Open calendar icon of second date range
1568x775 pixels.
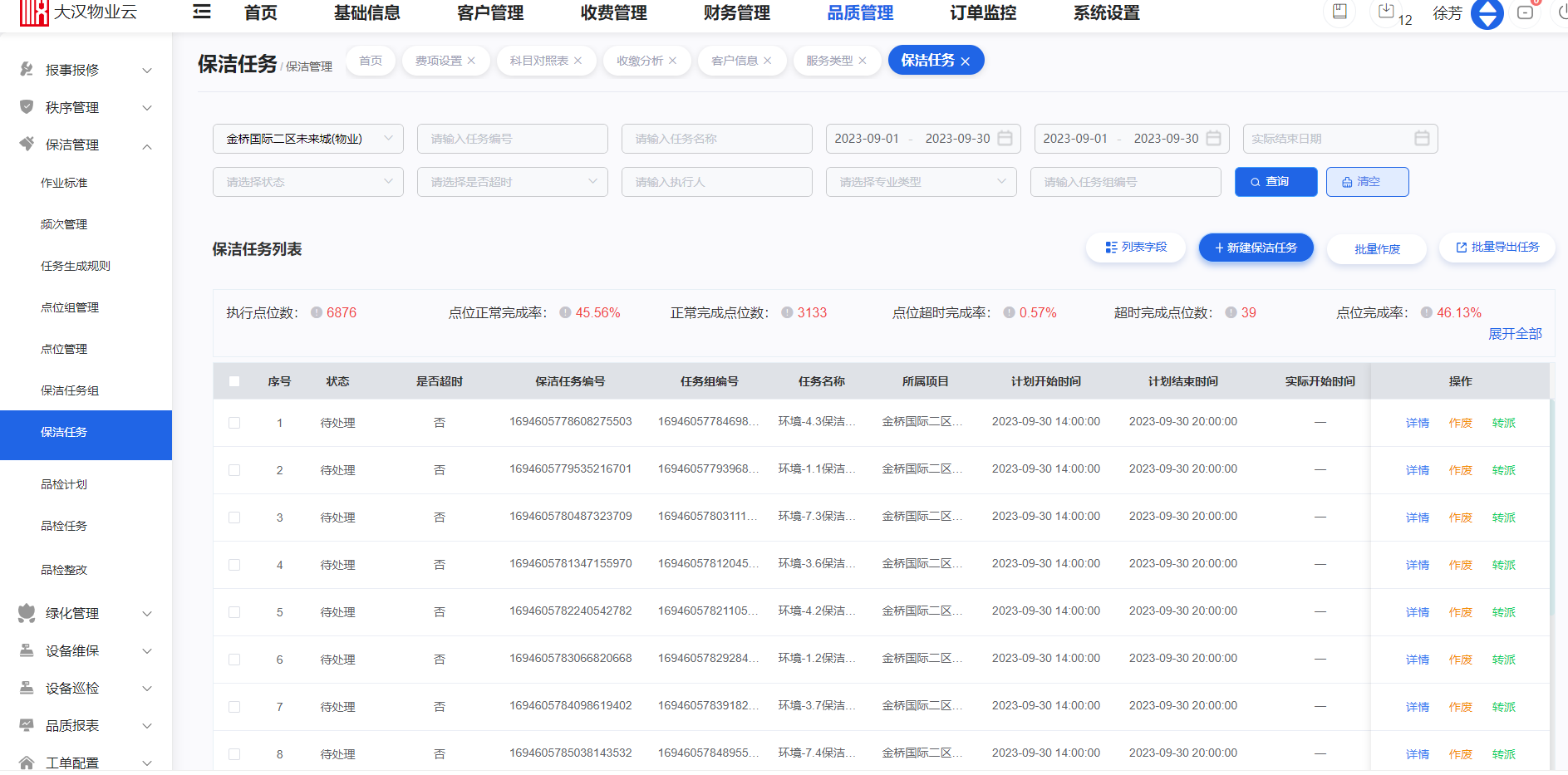coord(1213,138)
